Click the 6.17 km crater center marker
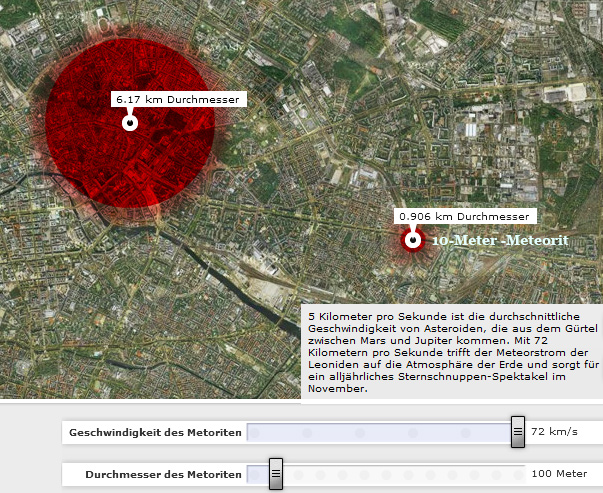Screen dimensions: 603x493 (x=129, y=123)
